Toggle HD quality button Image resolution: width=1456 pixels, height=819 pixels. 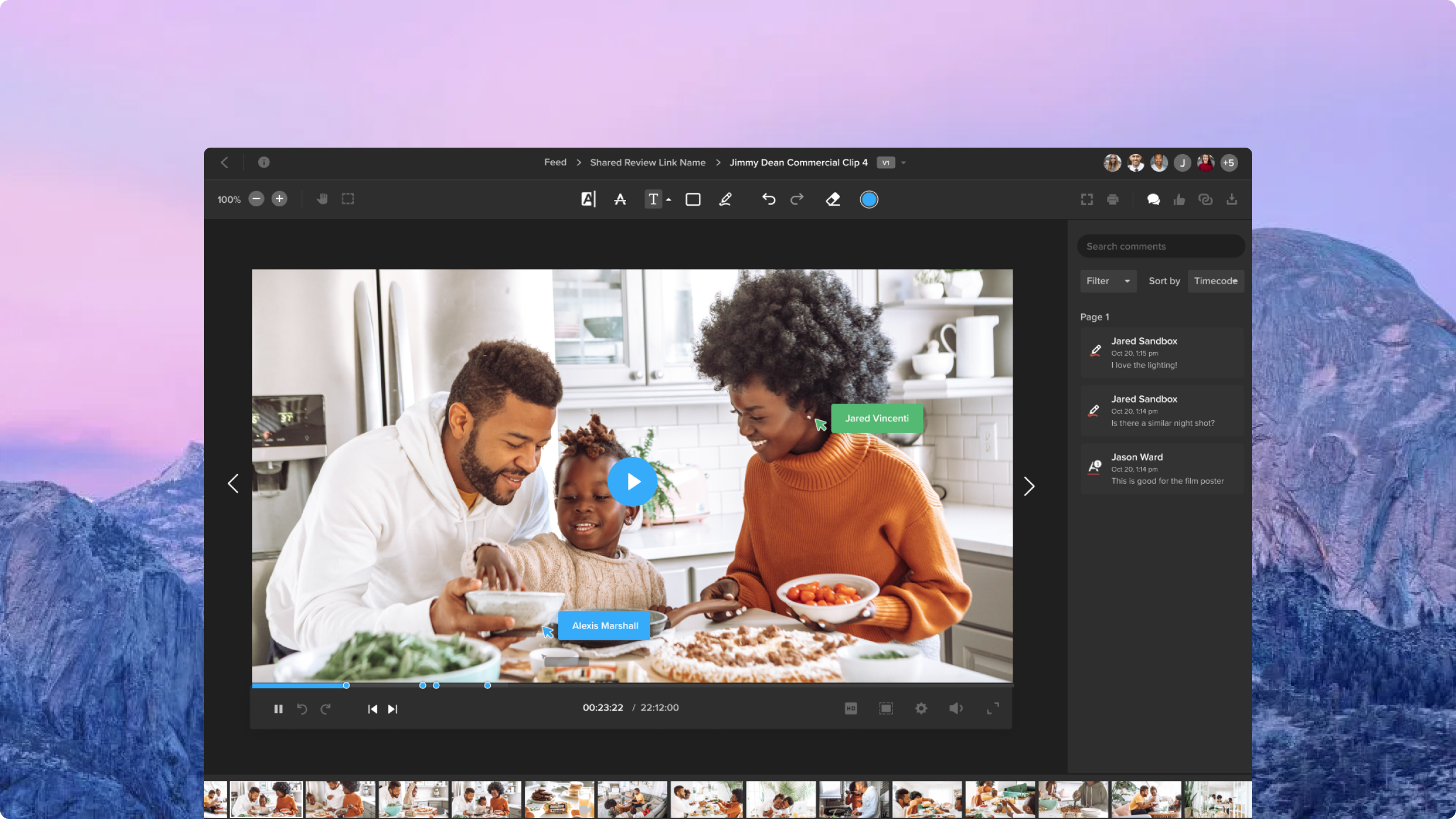coord(850,708)
